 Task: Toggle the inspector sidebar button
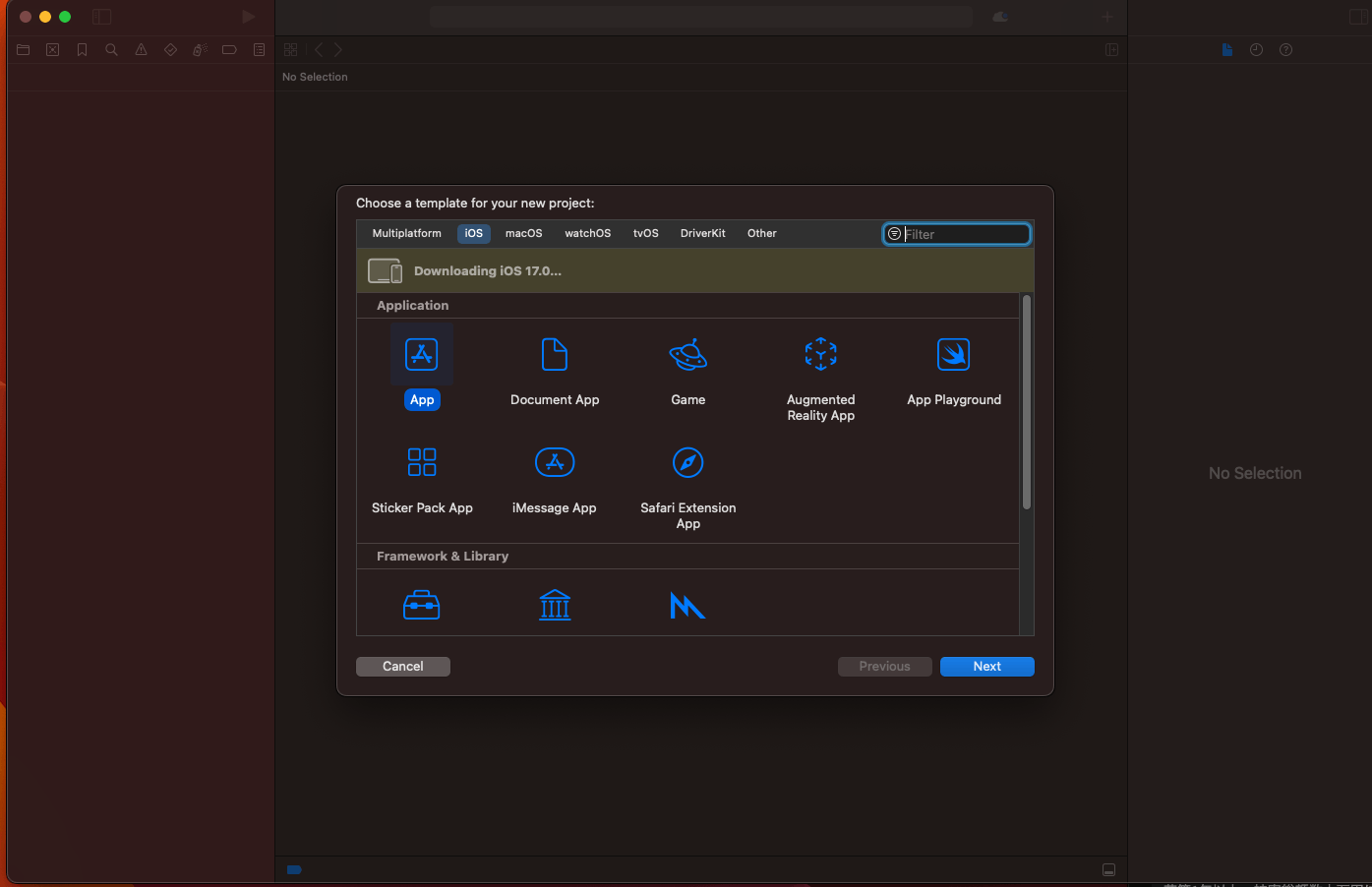coord(1359,17)
